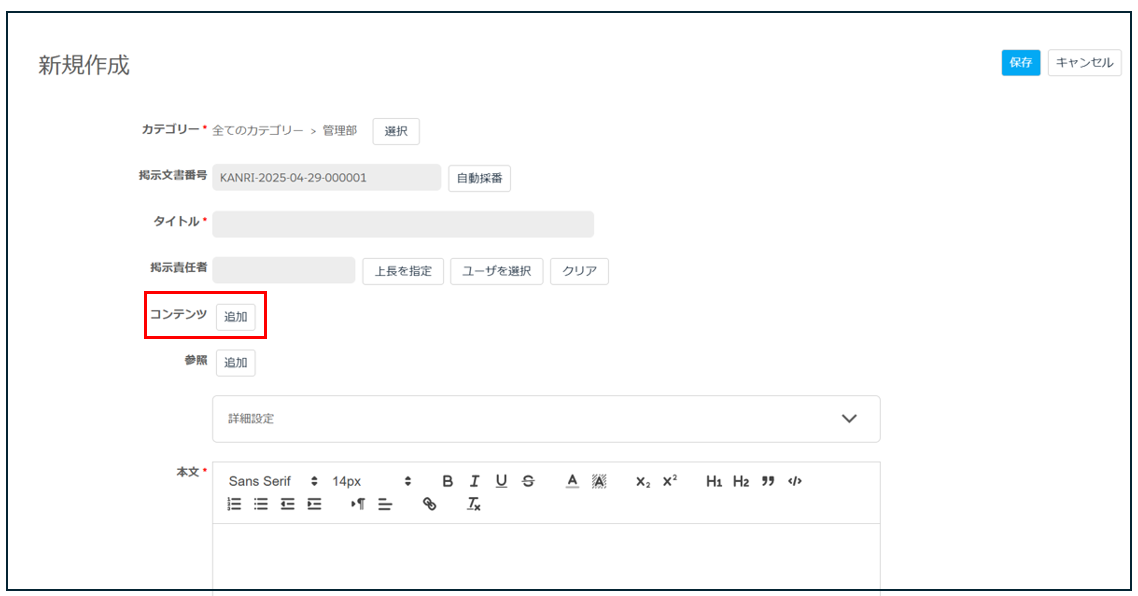
Task: Click the 自動採番 button
Action: point(479,178)
